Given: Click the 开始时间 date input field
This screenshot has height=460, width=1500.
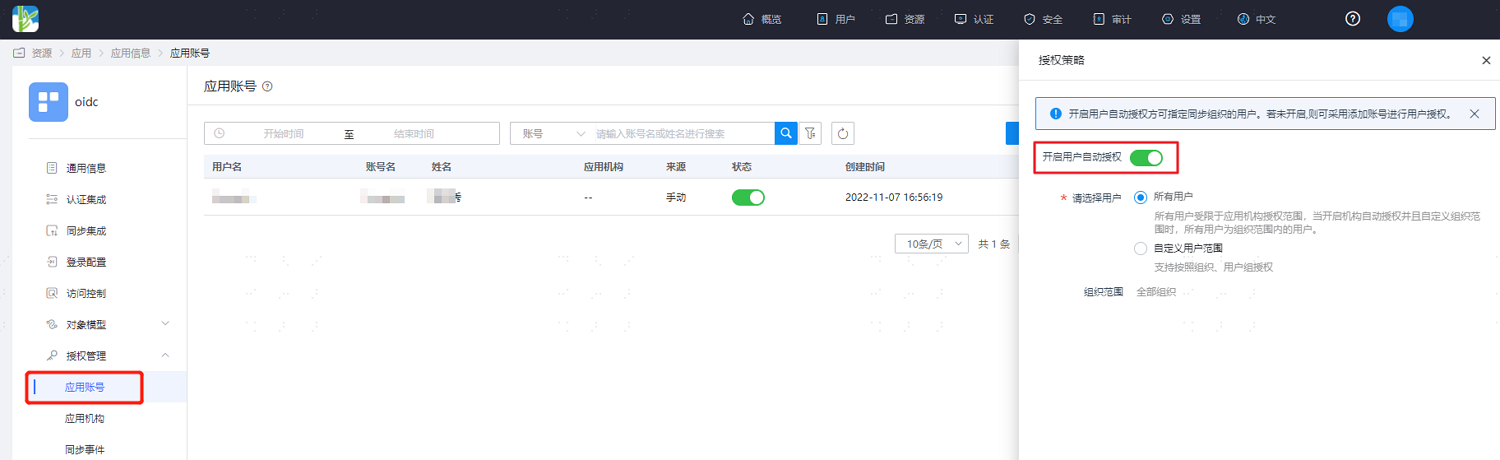Looking at the screenshot, I should pyautogui.click(x=282, y=133).
